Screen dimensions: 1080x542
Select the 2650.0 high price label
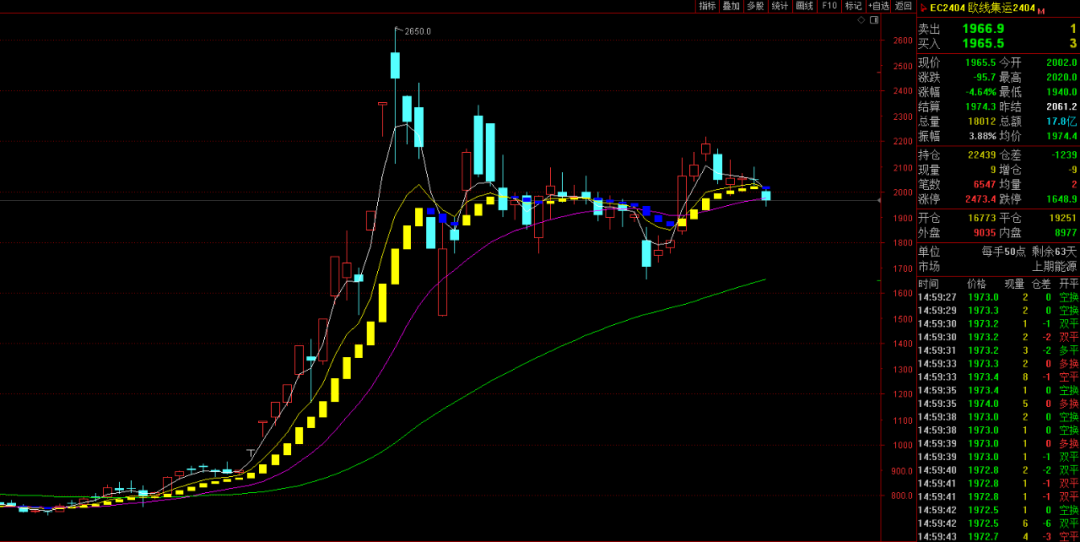pyautogui.click(x=417, y=32)
